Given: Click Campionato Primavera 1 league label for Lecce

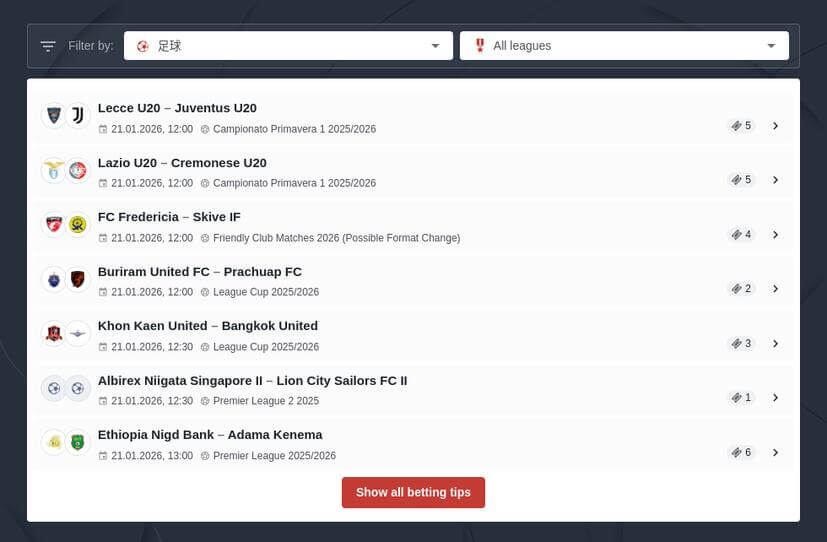Looking at the screenshot, I should pos(294,129).
